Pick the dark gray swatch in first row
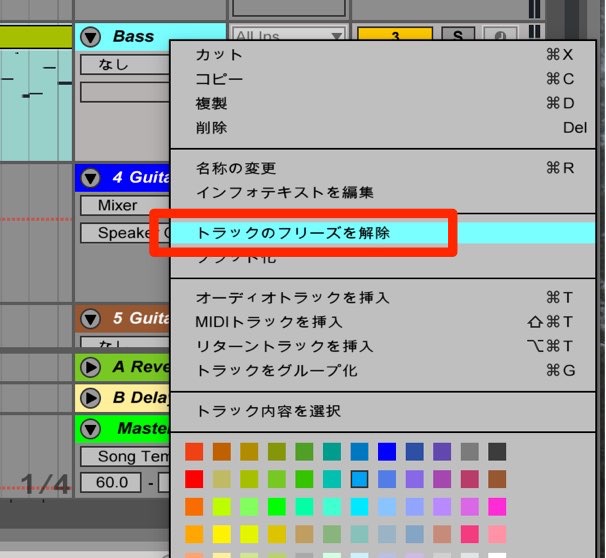Viewport: 606px width, 558px height. tap(497, 452)
